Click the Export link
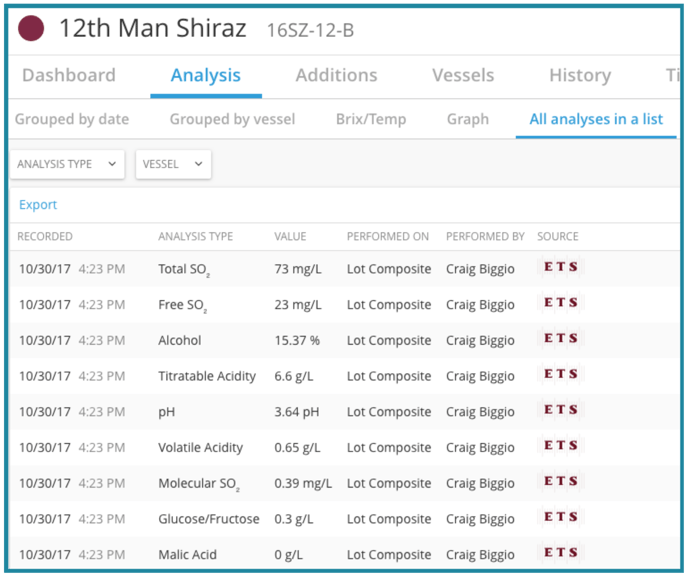Image resolution: width=688 pixels, height=577 pixels. pyautogui.click(x=38, y=205)
